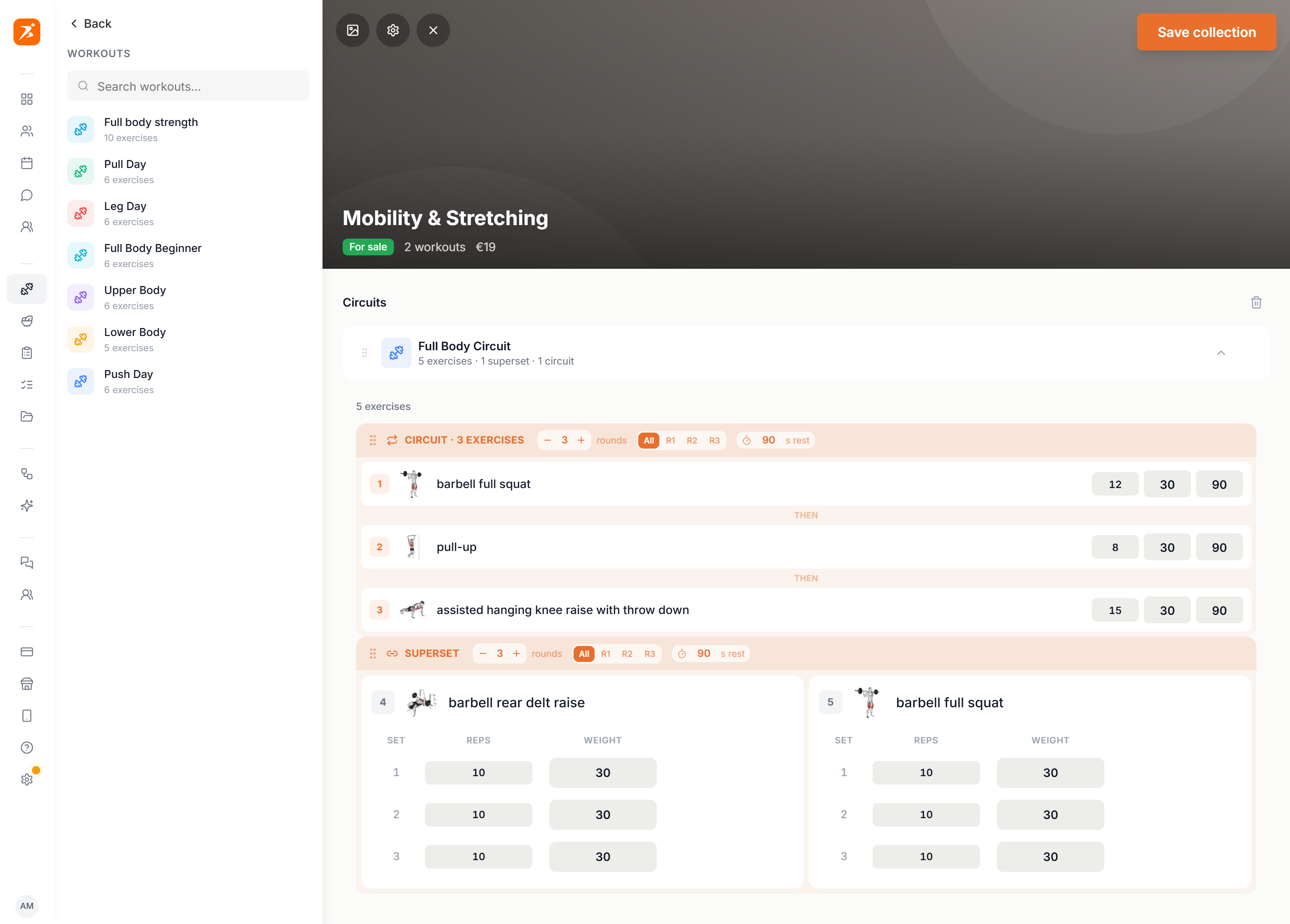The width and height of the screenshot is (1290, 924).
Task: Select the Push Day workout
Action: pos(188,382)
